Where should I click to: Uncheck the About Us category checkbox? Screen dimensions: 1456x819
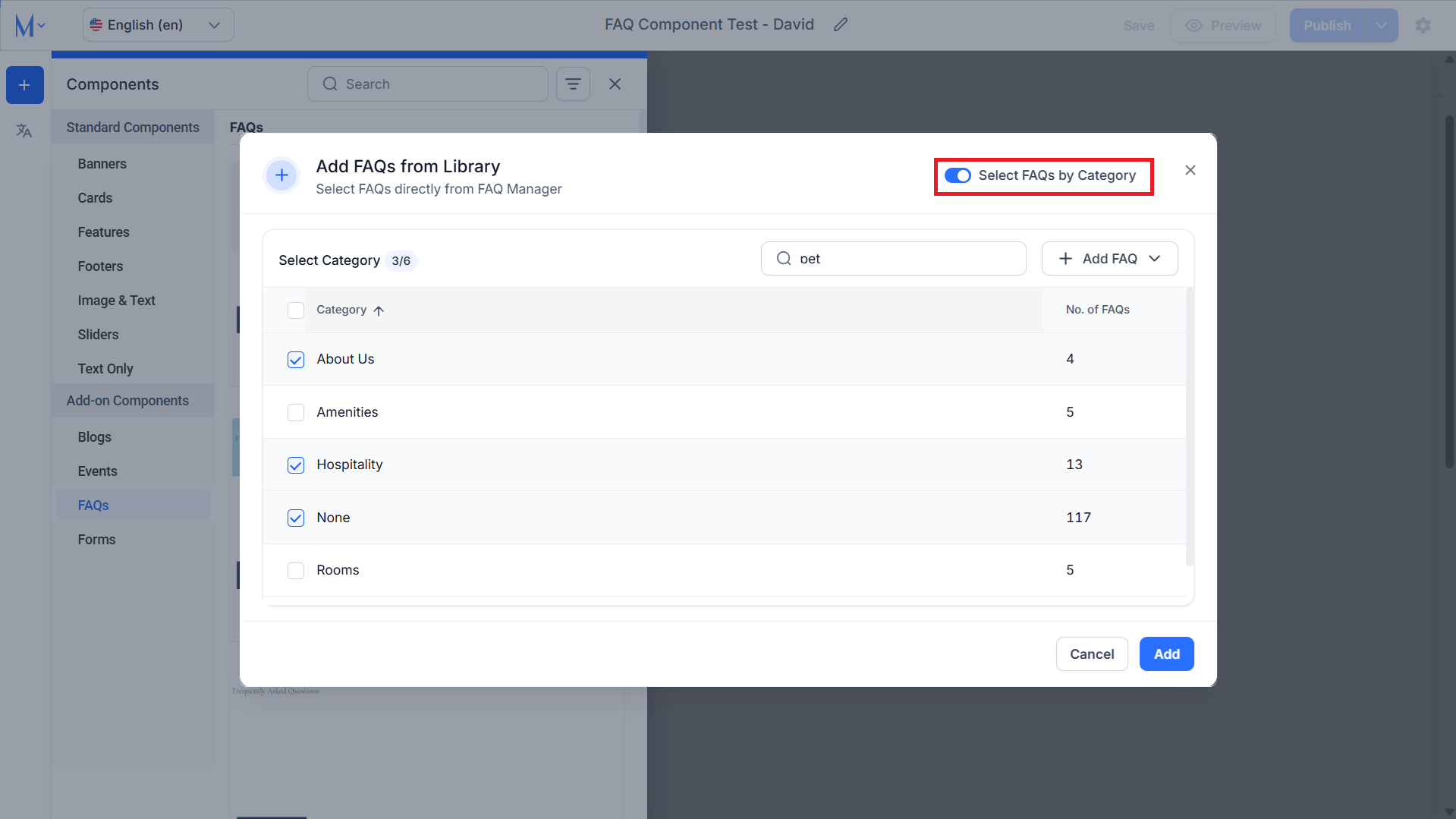(x=296, y=360)
